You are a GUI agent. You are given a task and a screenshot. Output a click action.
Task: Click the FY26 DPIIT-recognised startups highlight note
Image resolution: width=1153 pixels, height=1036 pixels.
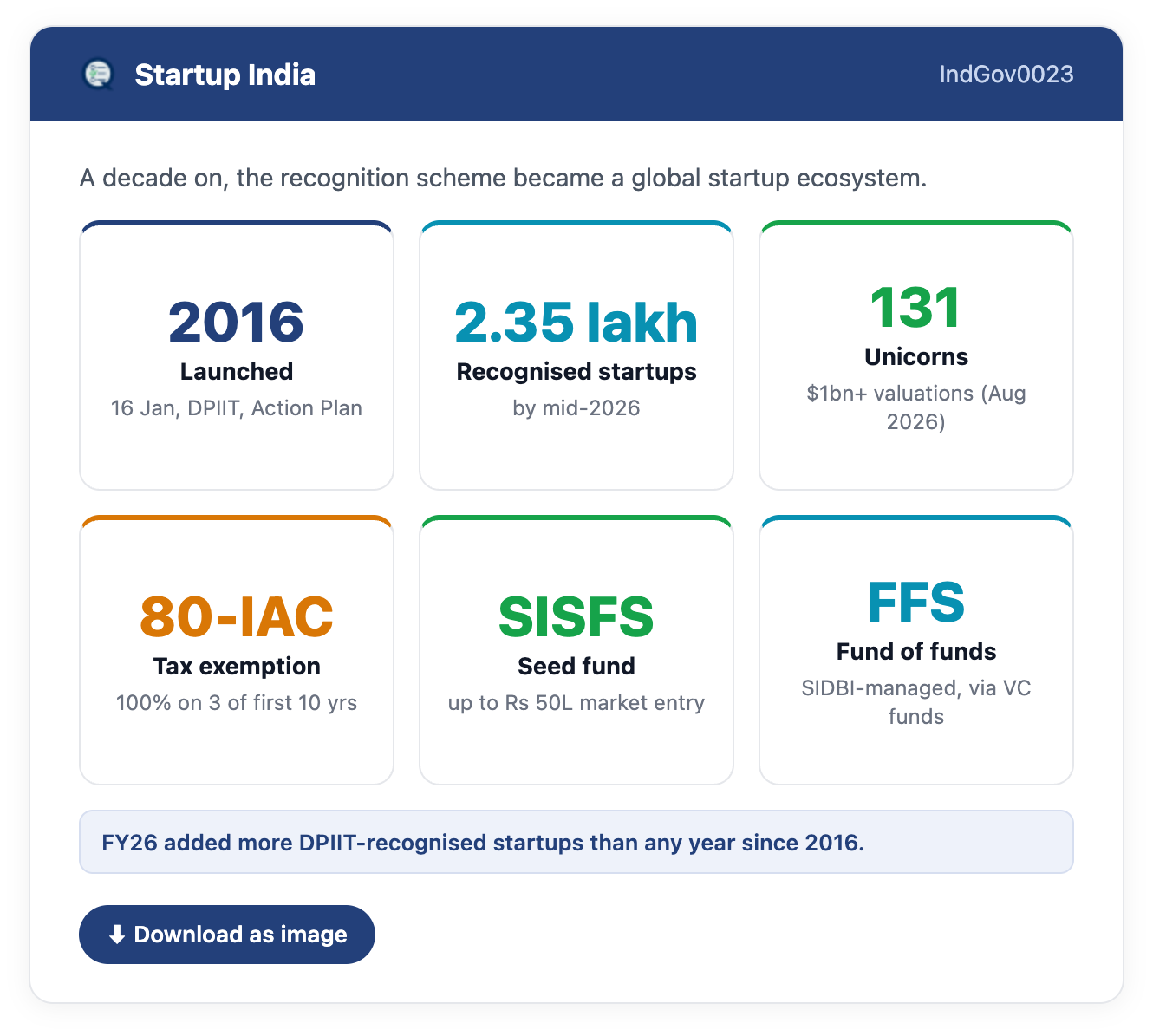tap(576, 842)
